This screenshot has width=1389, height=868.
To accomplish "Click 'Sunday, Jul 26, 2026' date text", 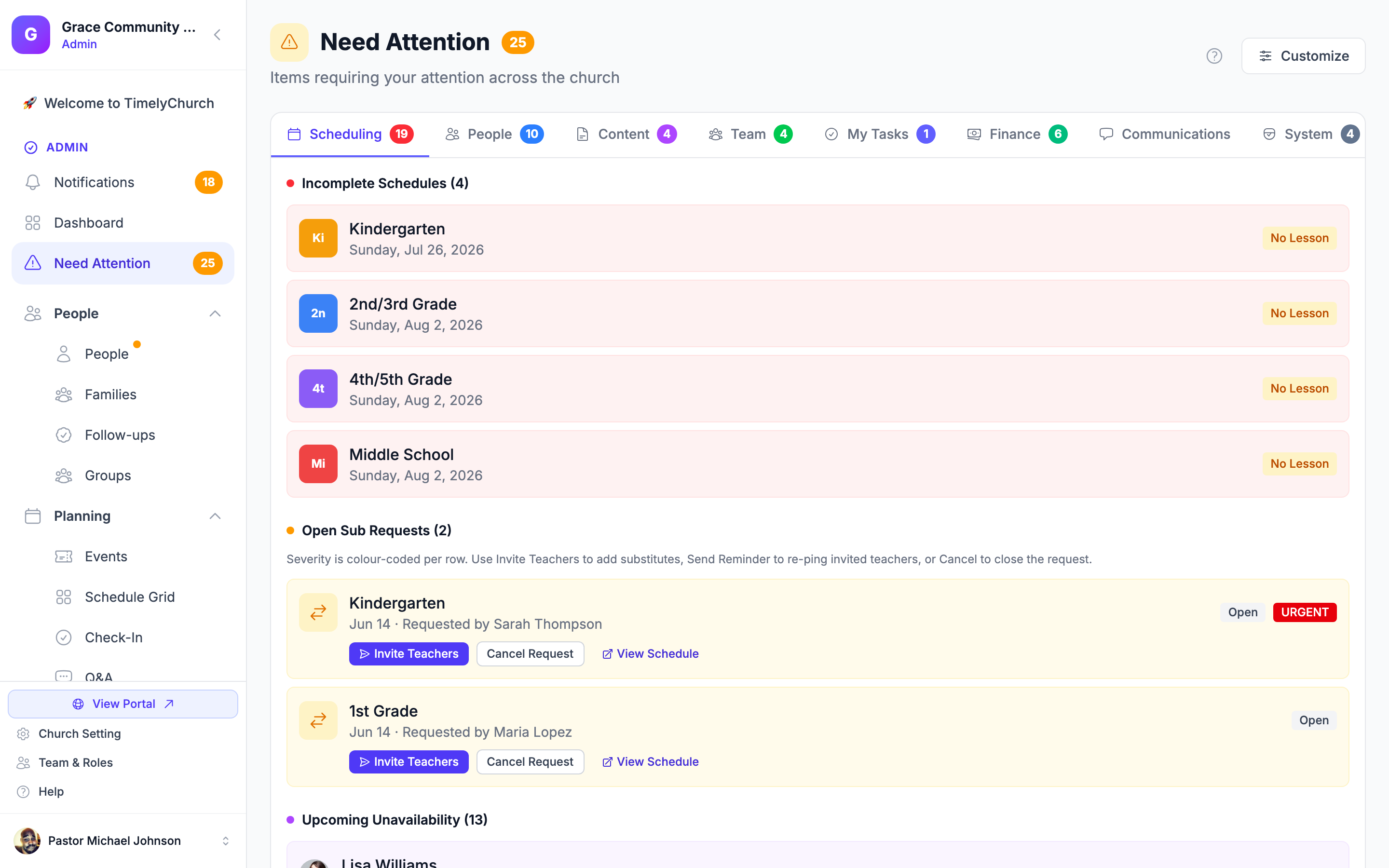I will (416, 250).
